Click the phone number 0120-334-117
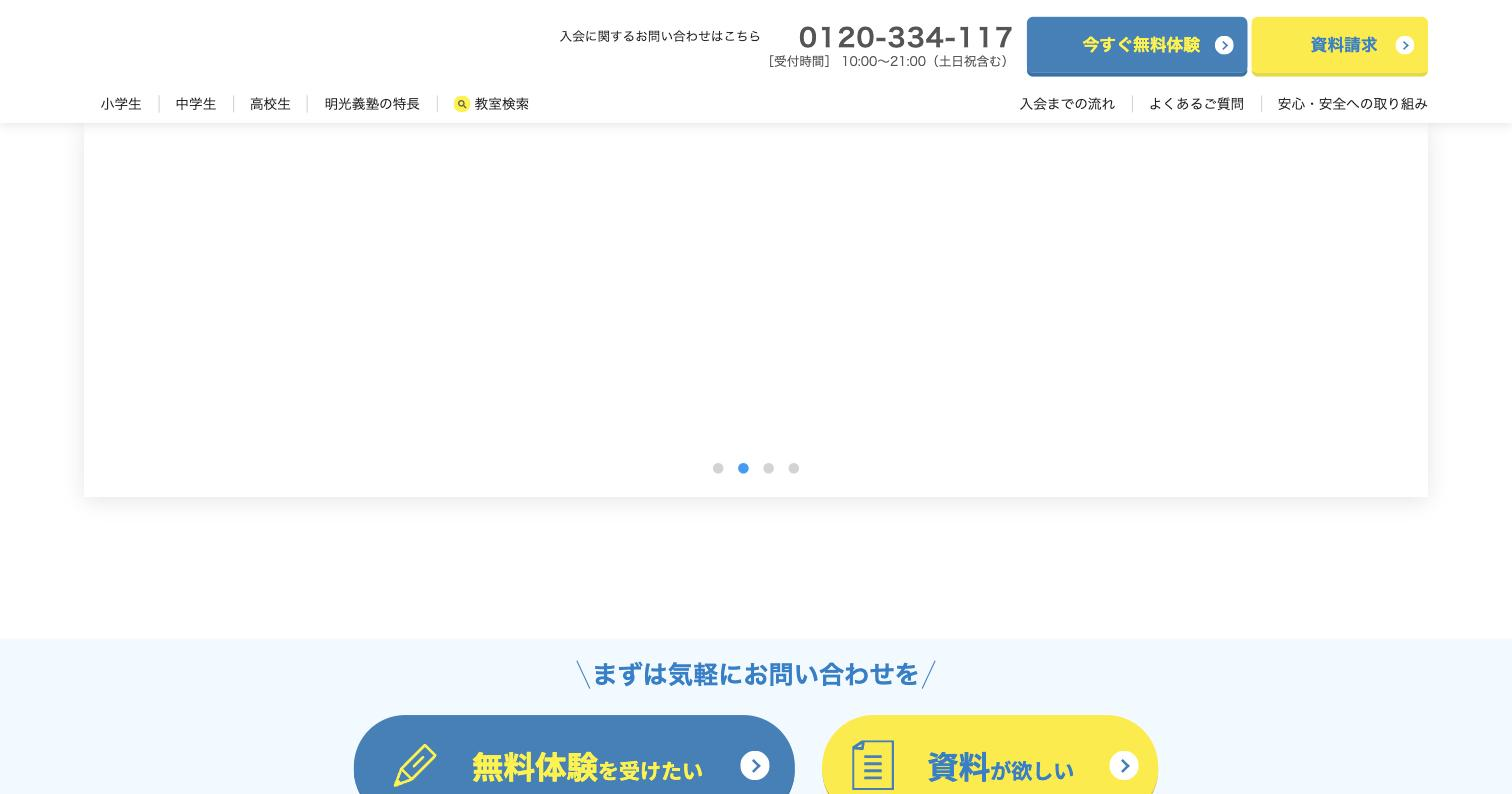1512x794 pixels. point(906,37)
